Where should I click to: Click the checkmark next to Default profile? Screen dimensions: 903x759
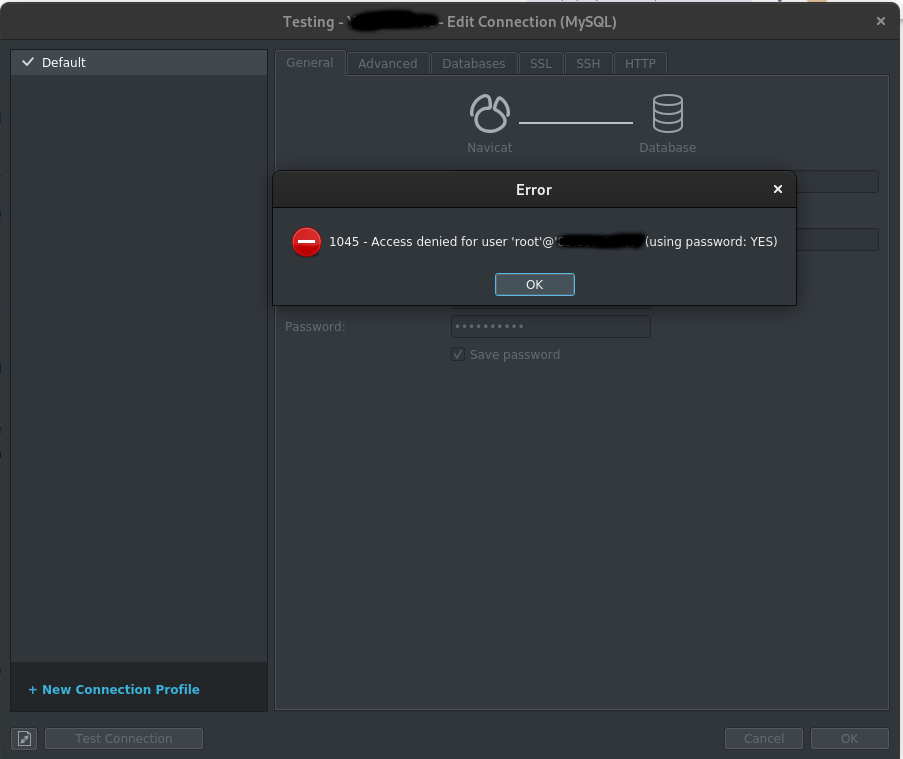28,62
